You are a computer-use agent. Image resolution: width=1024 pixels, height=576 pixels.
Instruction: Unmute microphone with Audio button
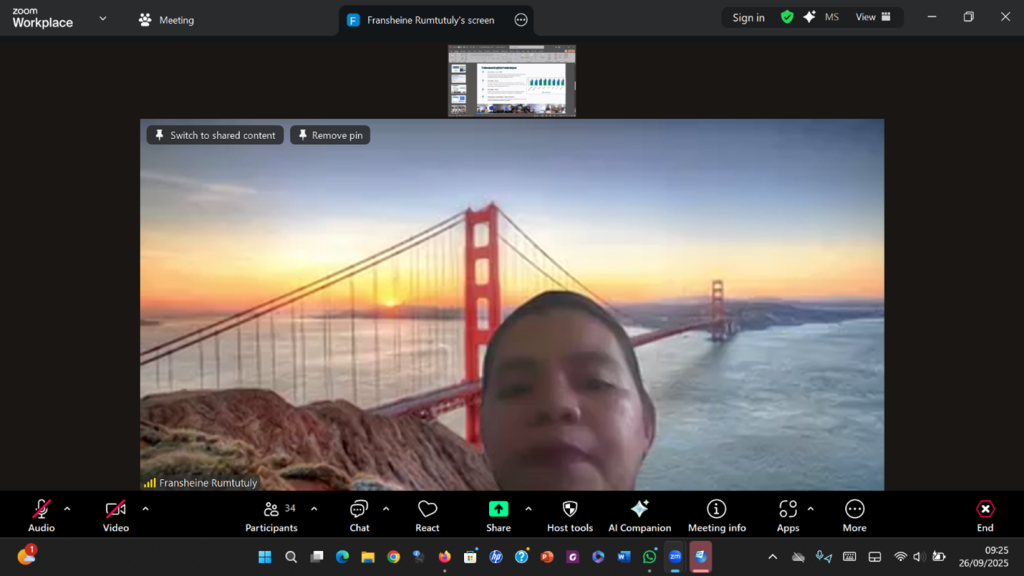click(x=41, y=516)
